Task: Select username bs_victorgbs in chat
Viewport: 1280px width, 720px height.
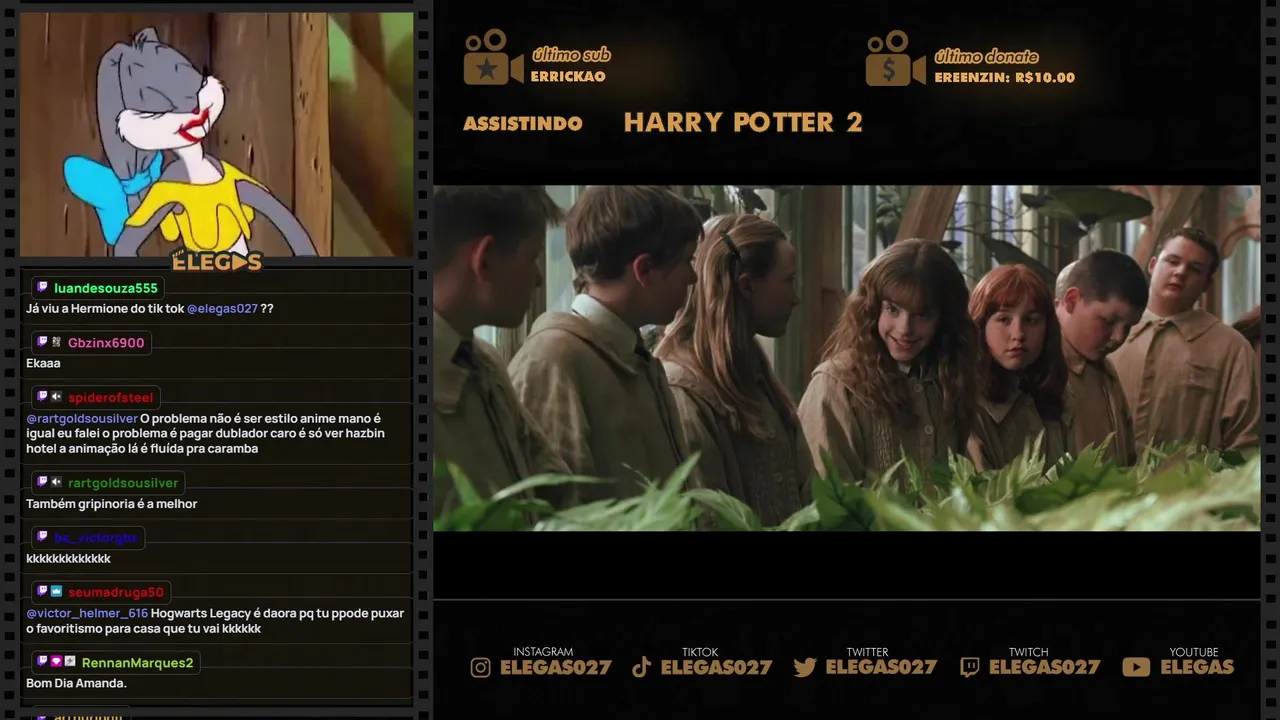Action: (x=96, y=538)
